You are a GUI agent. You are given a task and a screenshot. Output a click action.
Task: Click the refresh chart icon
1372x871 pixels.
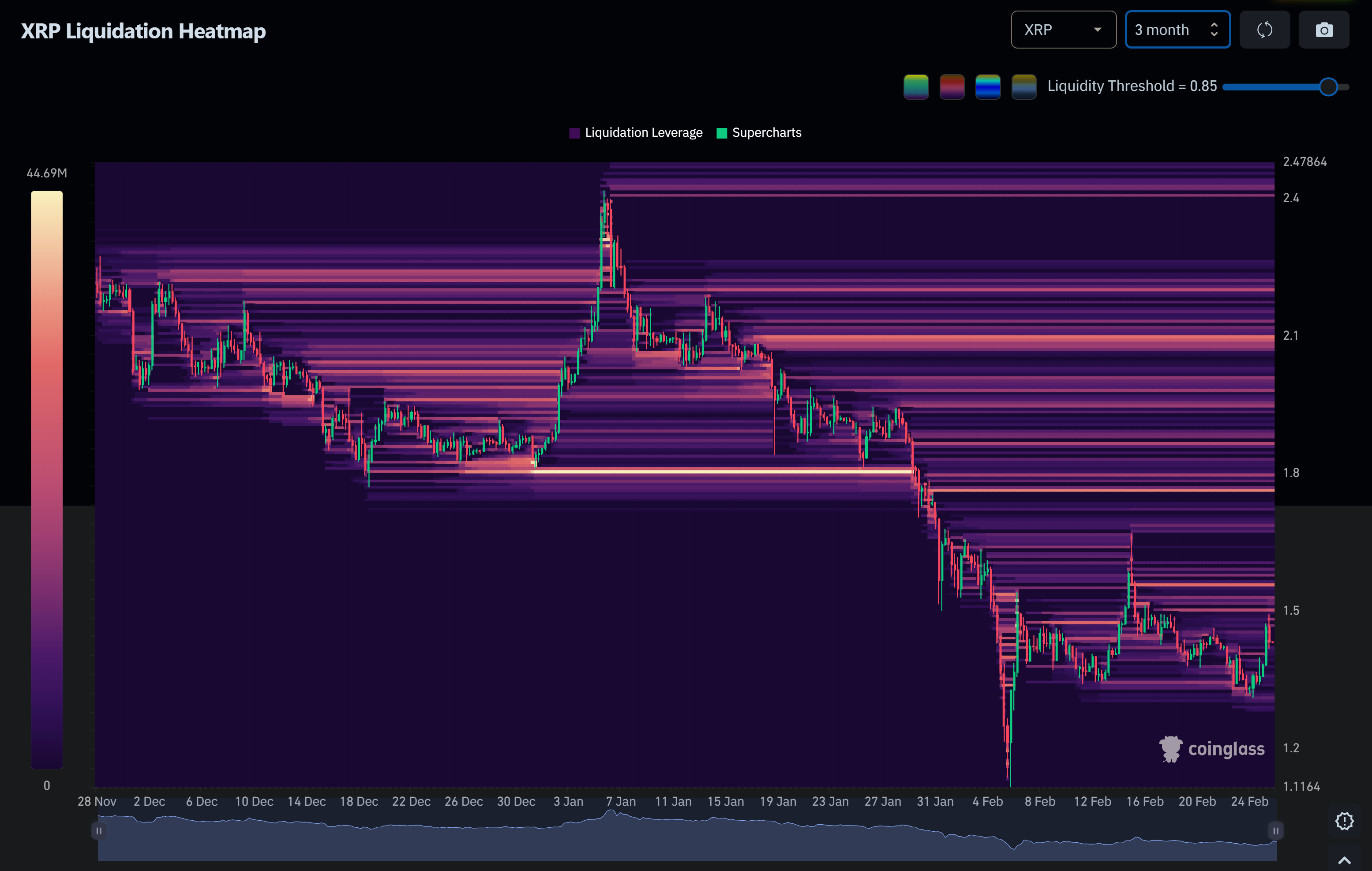coord(1264,30)
